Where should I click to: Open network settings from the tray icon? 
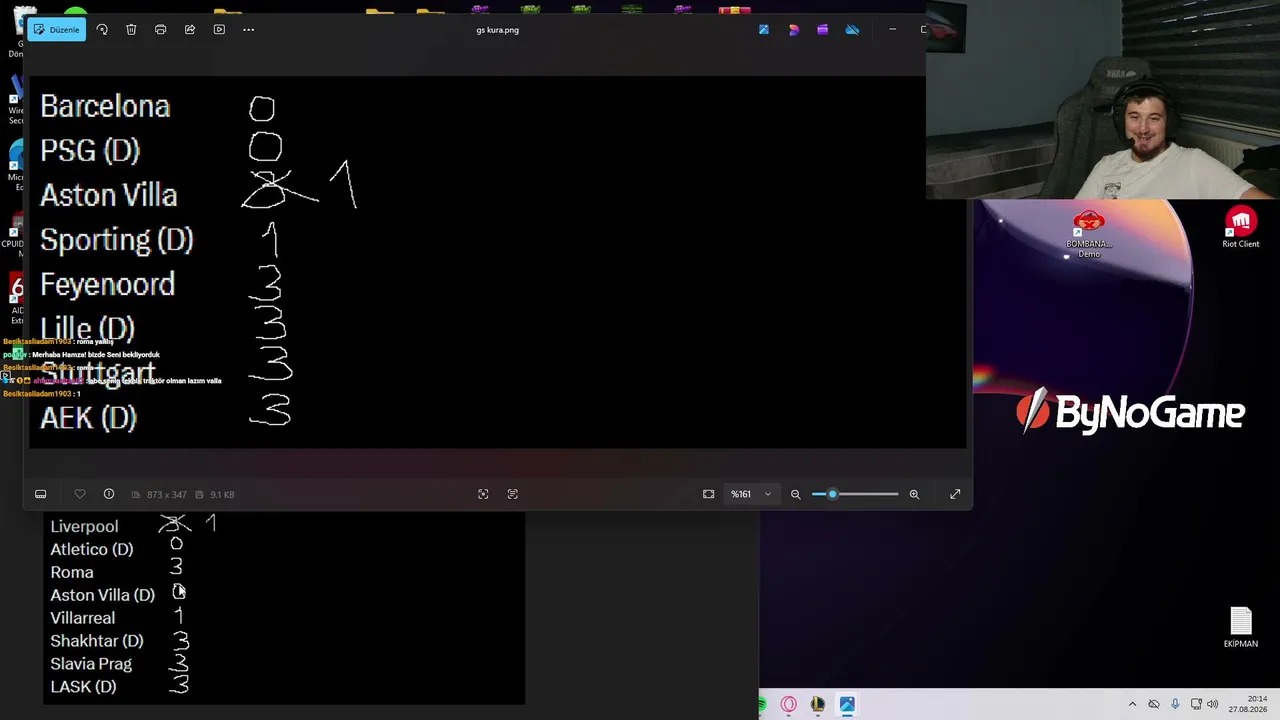pyautogui.click(x=1195, y=705)
